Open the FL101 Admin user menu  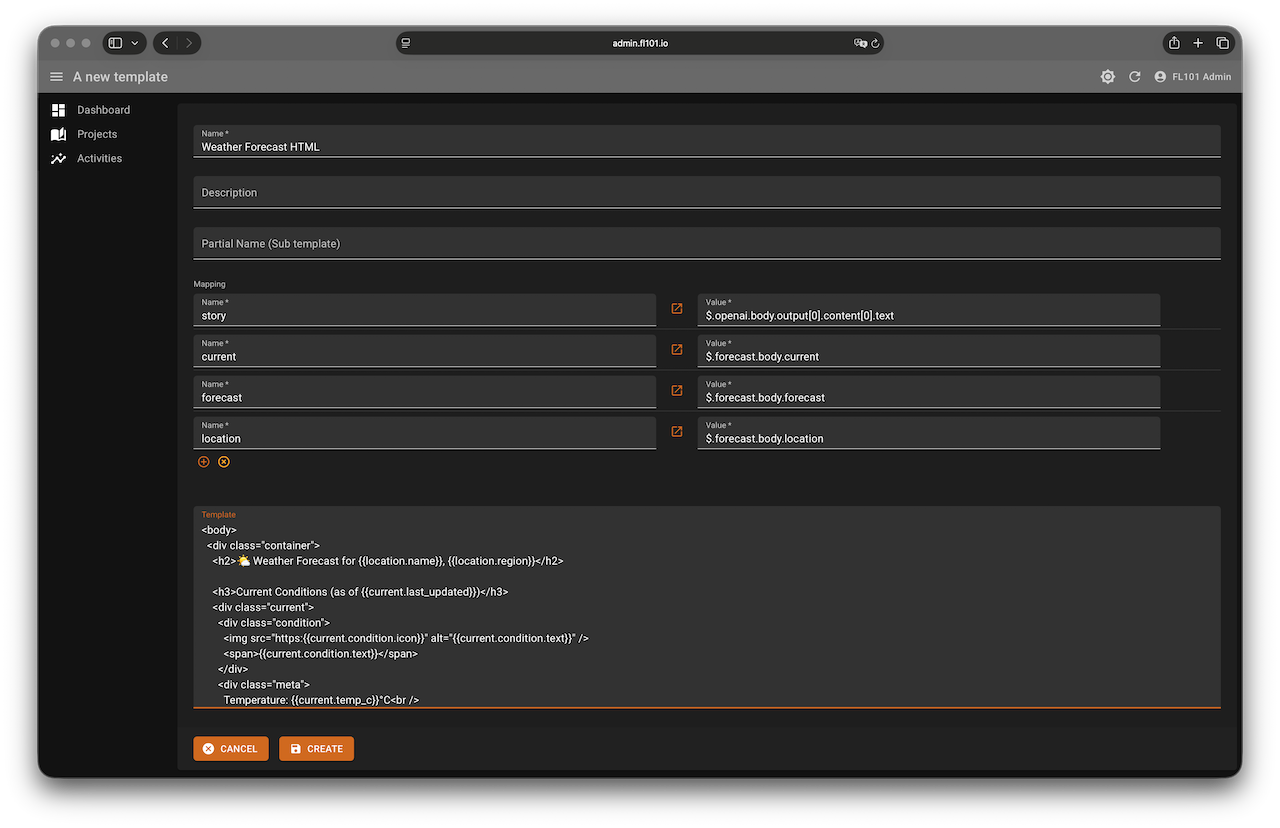[1192, 77]
